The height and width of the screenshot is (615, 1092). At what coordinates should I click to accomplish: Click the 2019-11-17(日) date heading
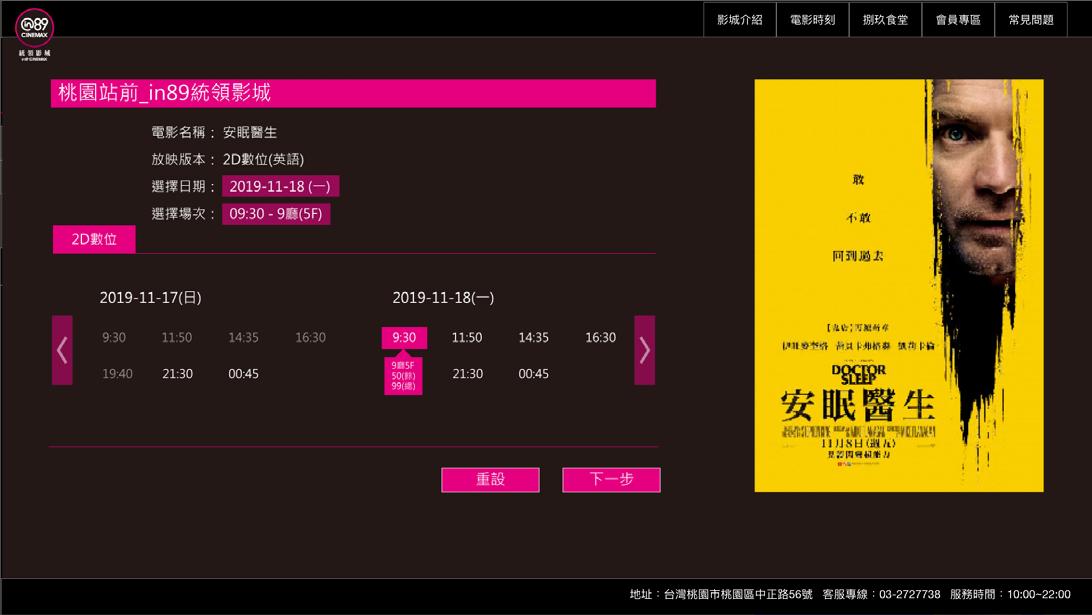(x=150, y=298)
